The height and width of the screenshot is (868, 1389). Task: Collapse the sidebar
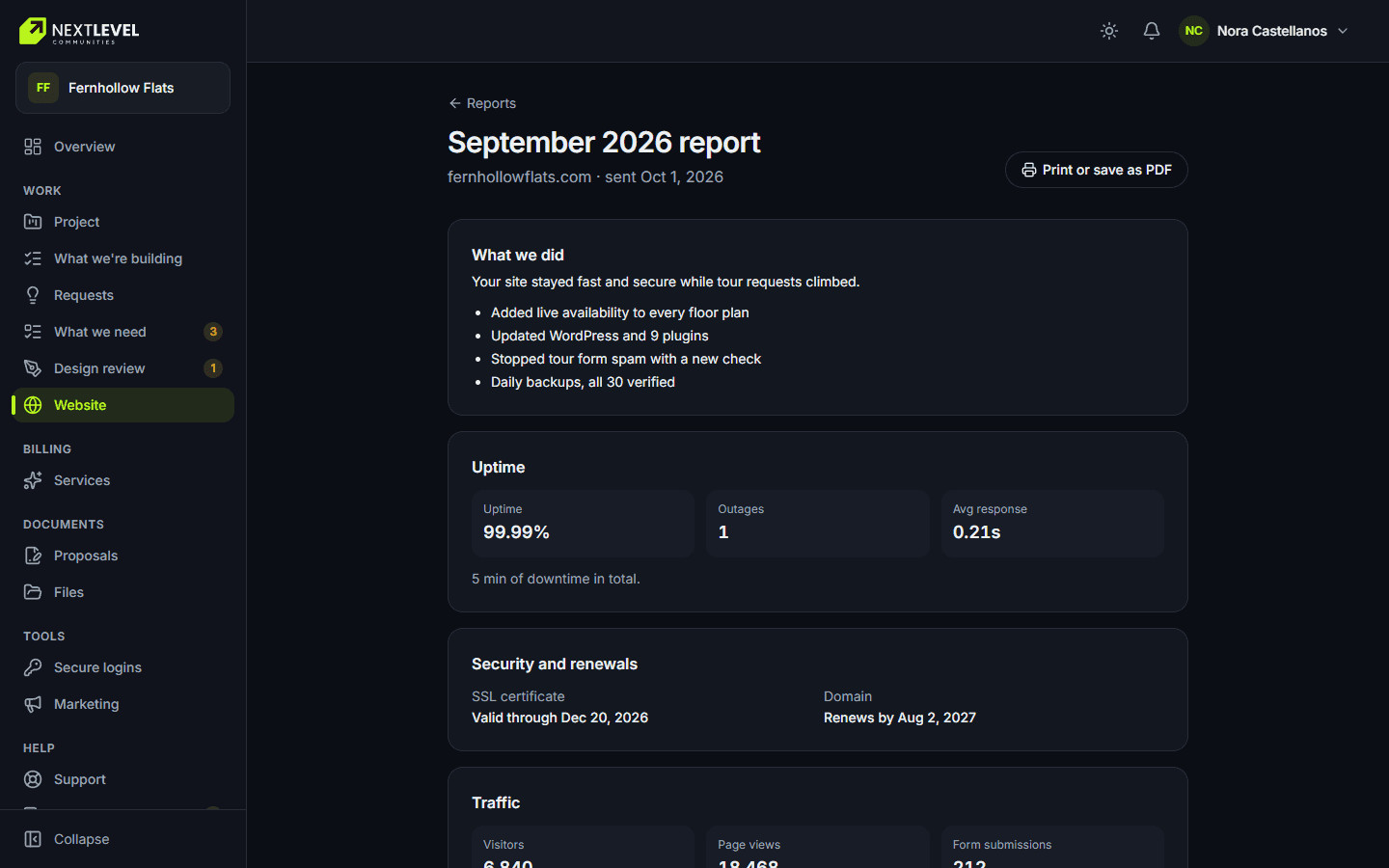123,839
